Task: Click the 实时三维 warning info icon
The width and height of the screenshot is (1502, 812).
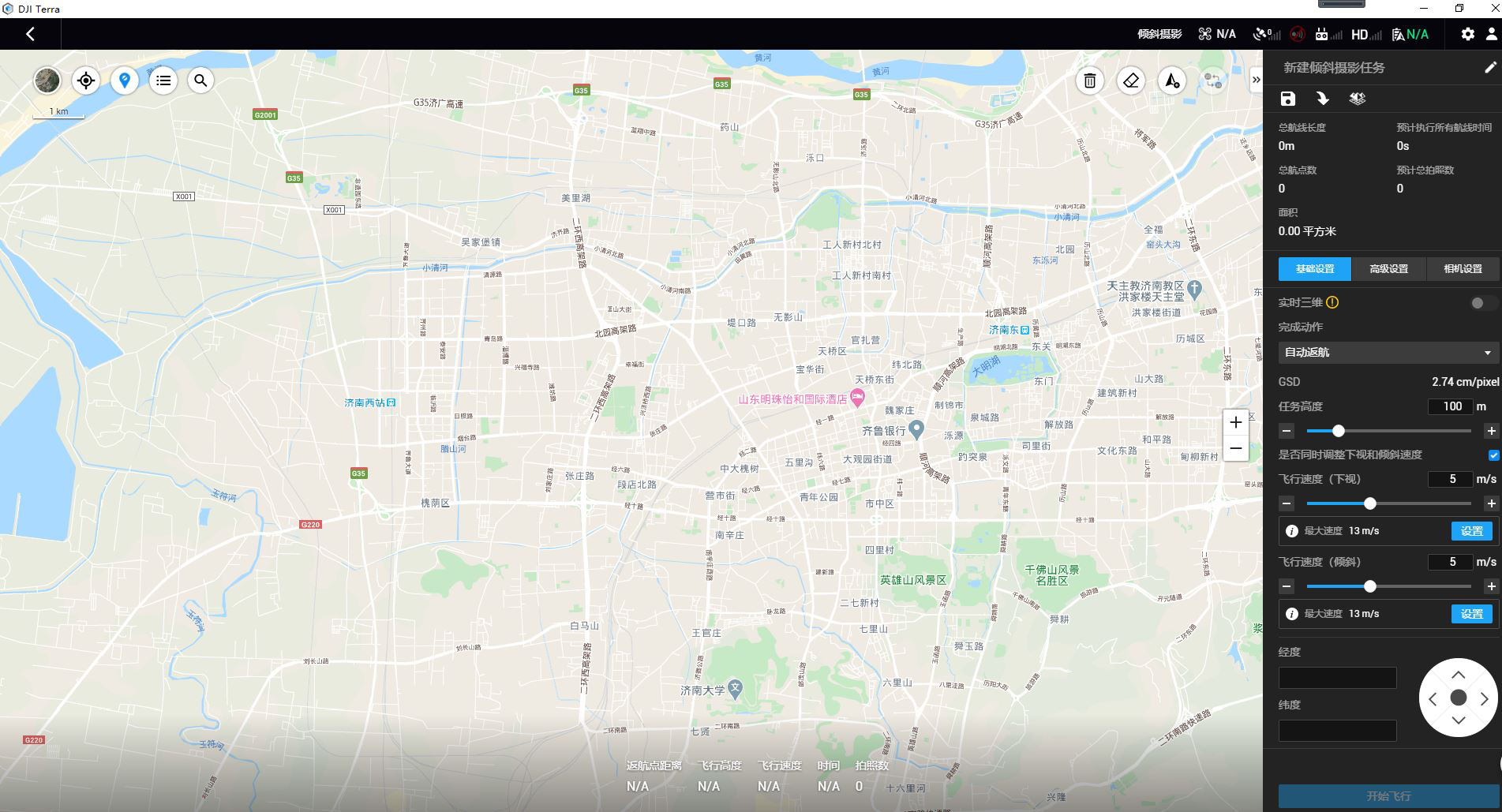Action: (x=1332, y=302)
